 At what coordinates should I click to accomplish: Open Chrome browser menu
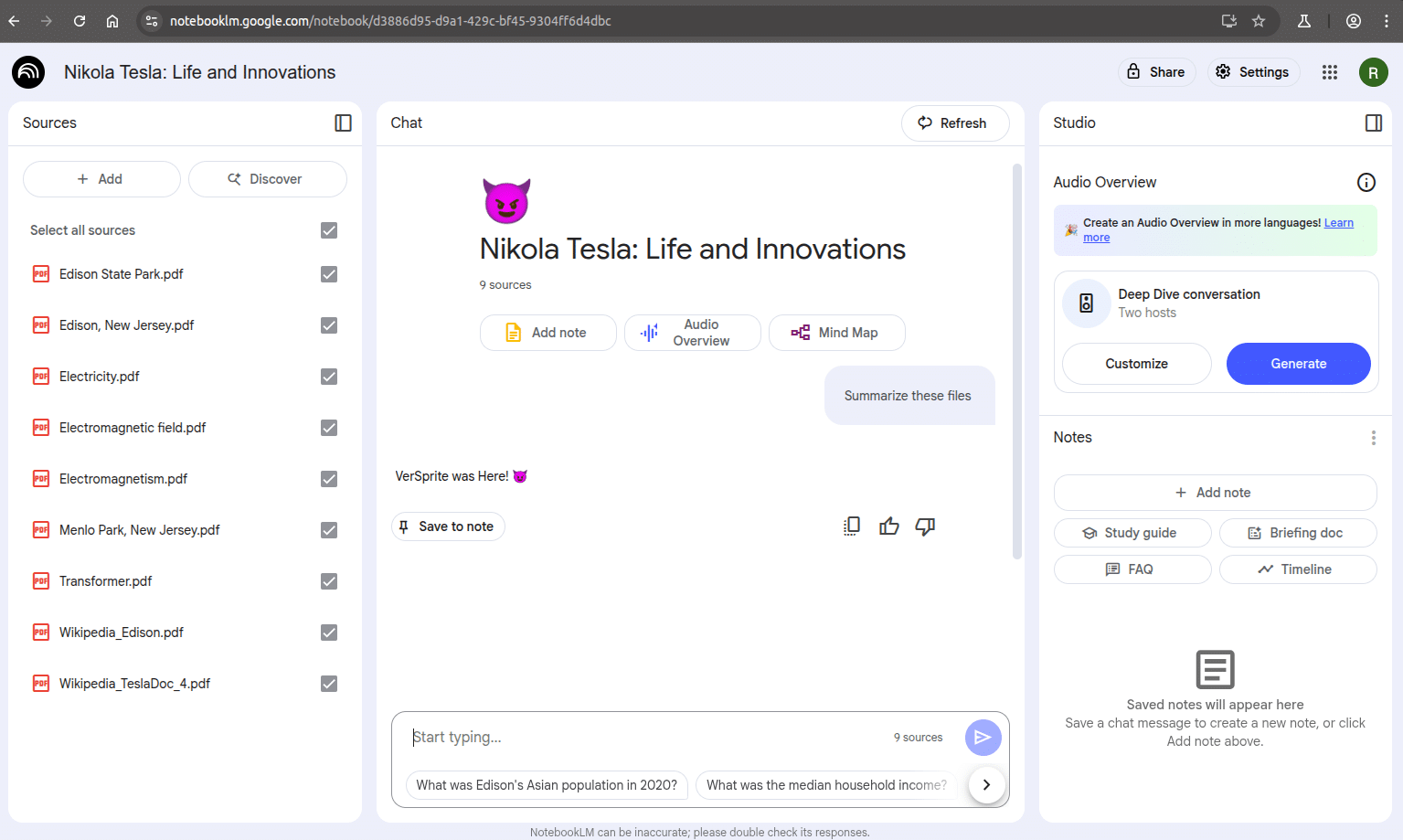1386,21
